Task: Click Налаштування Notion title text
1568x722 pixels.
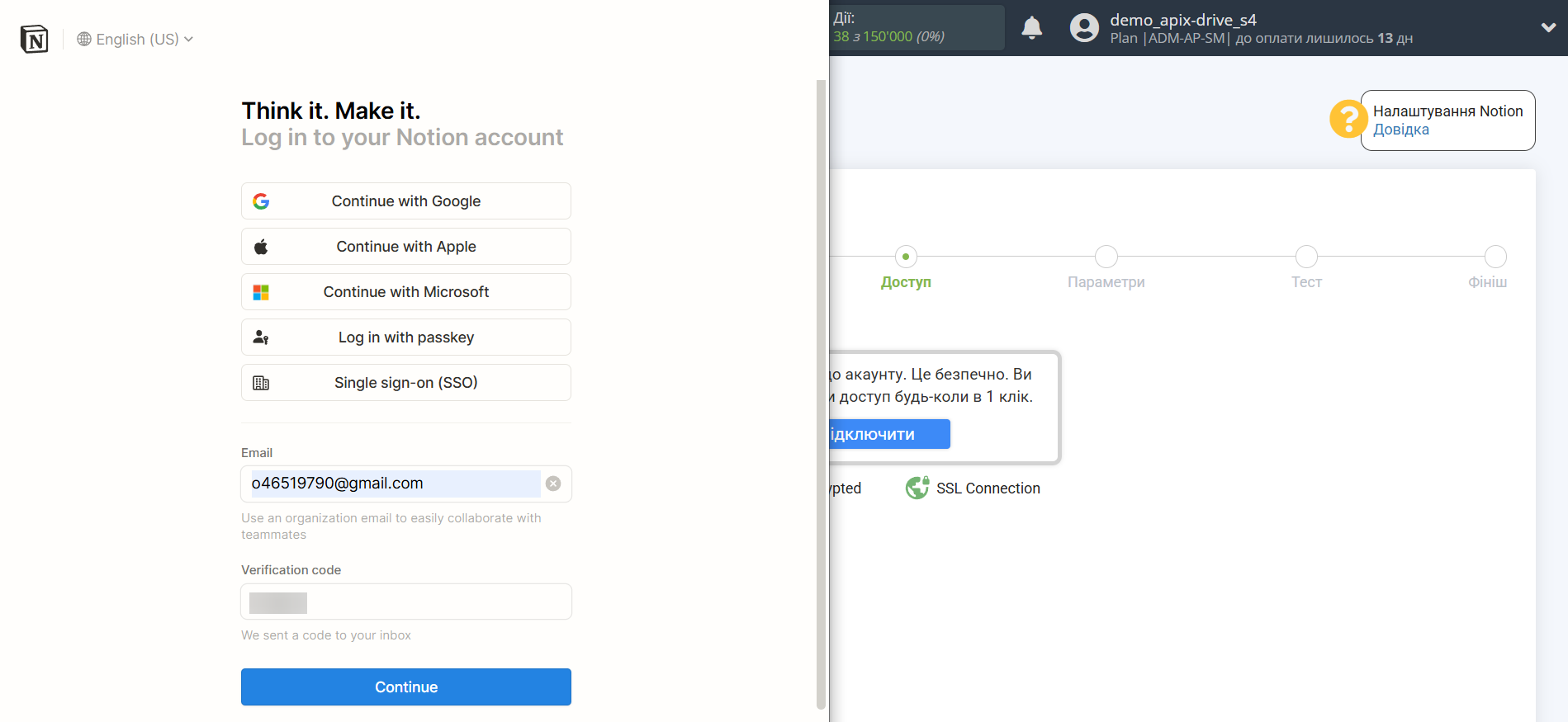Action: point(1447,111)
